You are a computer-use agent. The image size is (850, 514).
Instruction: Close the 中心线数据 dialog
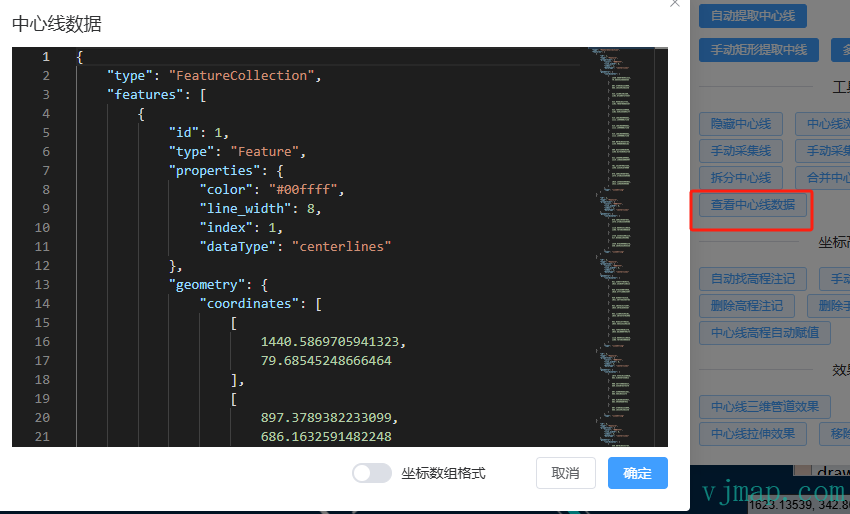coord(674,3)
